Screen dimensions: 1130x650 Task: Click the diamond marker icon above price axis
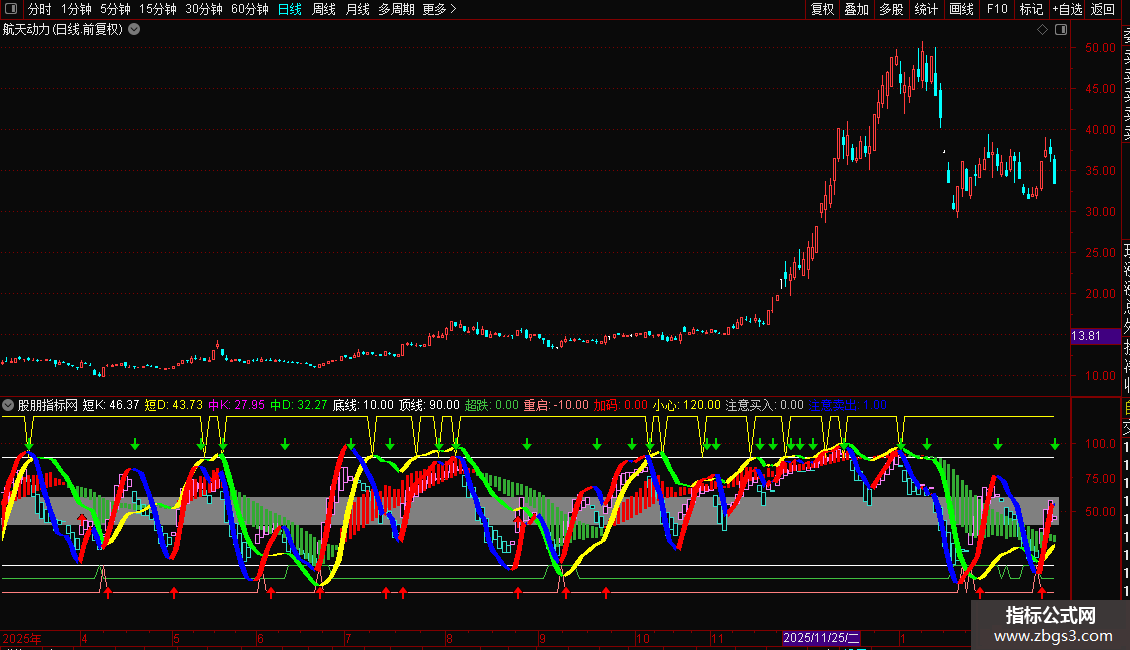pos(1042,30)
